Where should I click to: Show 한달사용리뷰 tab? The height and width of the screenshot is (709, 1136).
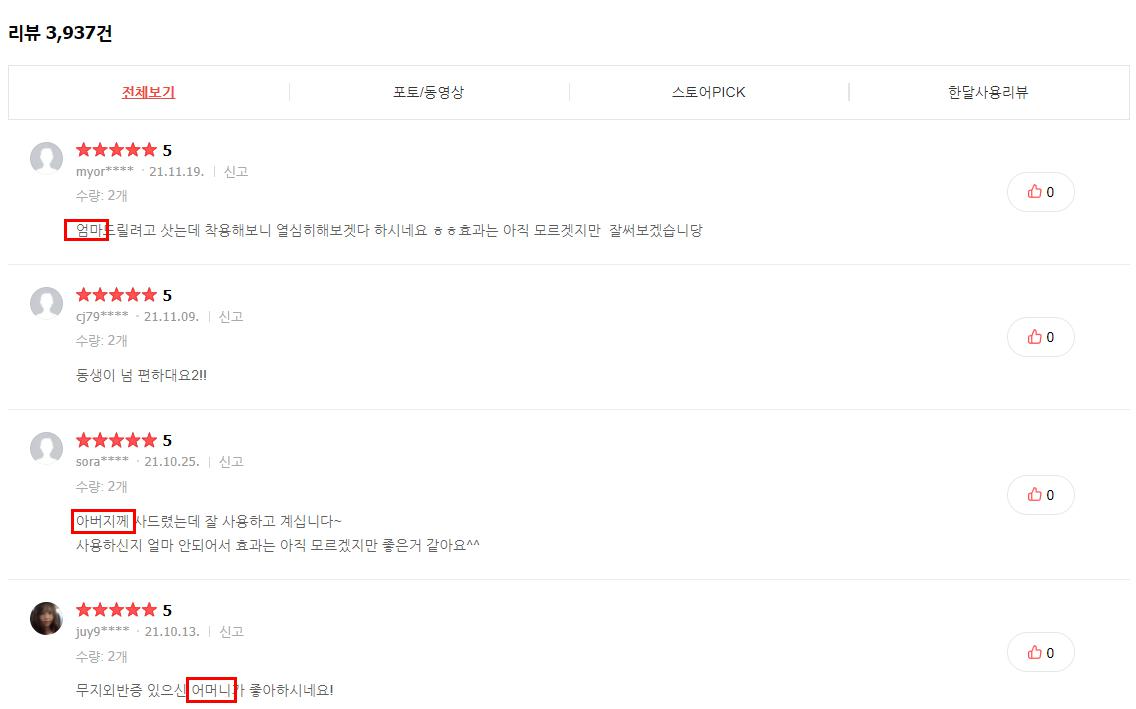tap(988, 92)
